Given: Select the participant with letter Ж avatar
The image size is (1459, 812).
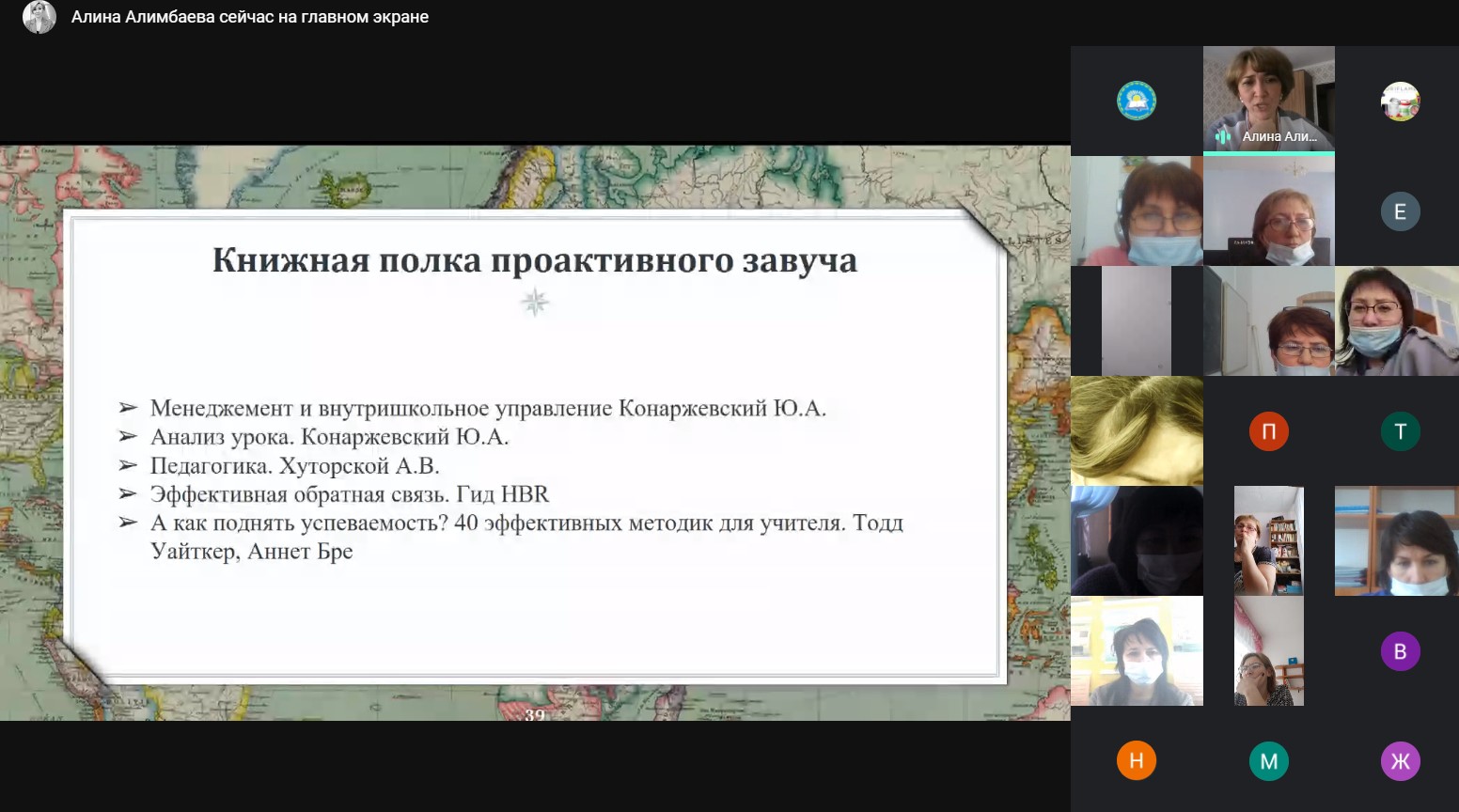Looking at the screenshot, I should pos(1400,761).
